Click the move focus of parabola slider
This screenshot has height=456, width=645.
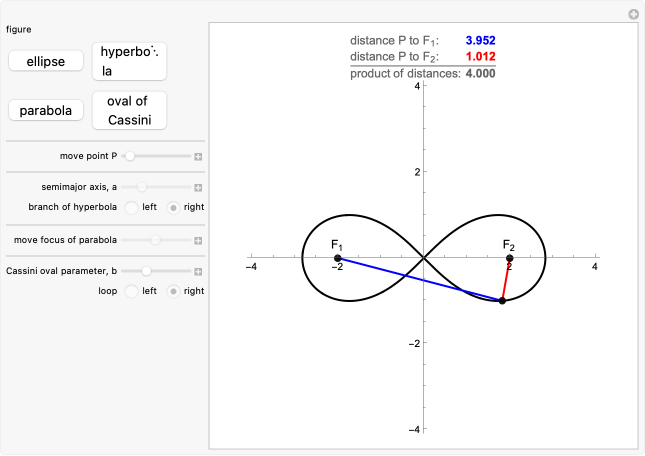pyautogui.click(x=157, y=240)
